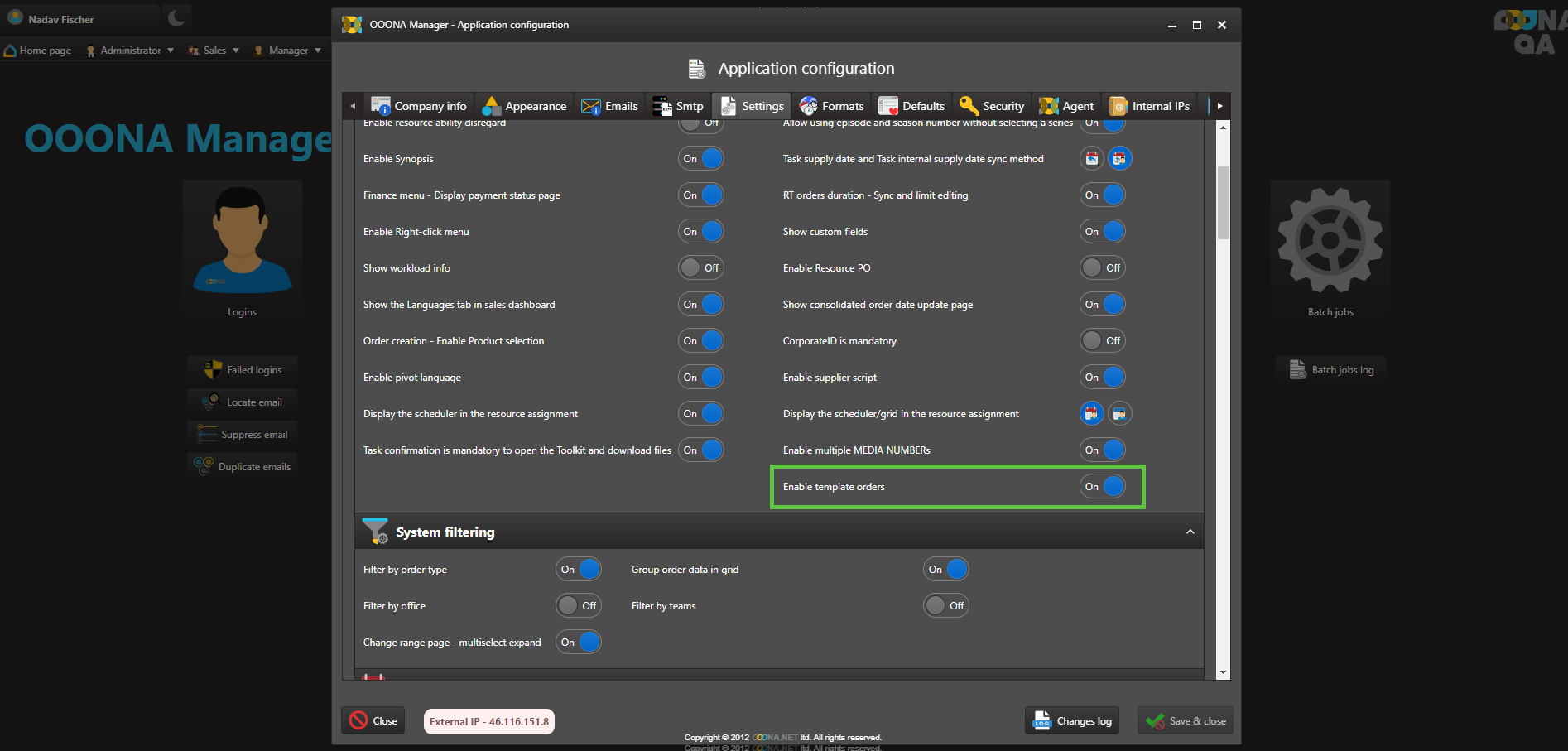Screen dimensions: 1568x751
Task: Choose the grid display icon in resource assignment
Action: [1119, 414]
